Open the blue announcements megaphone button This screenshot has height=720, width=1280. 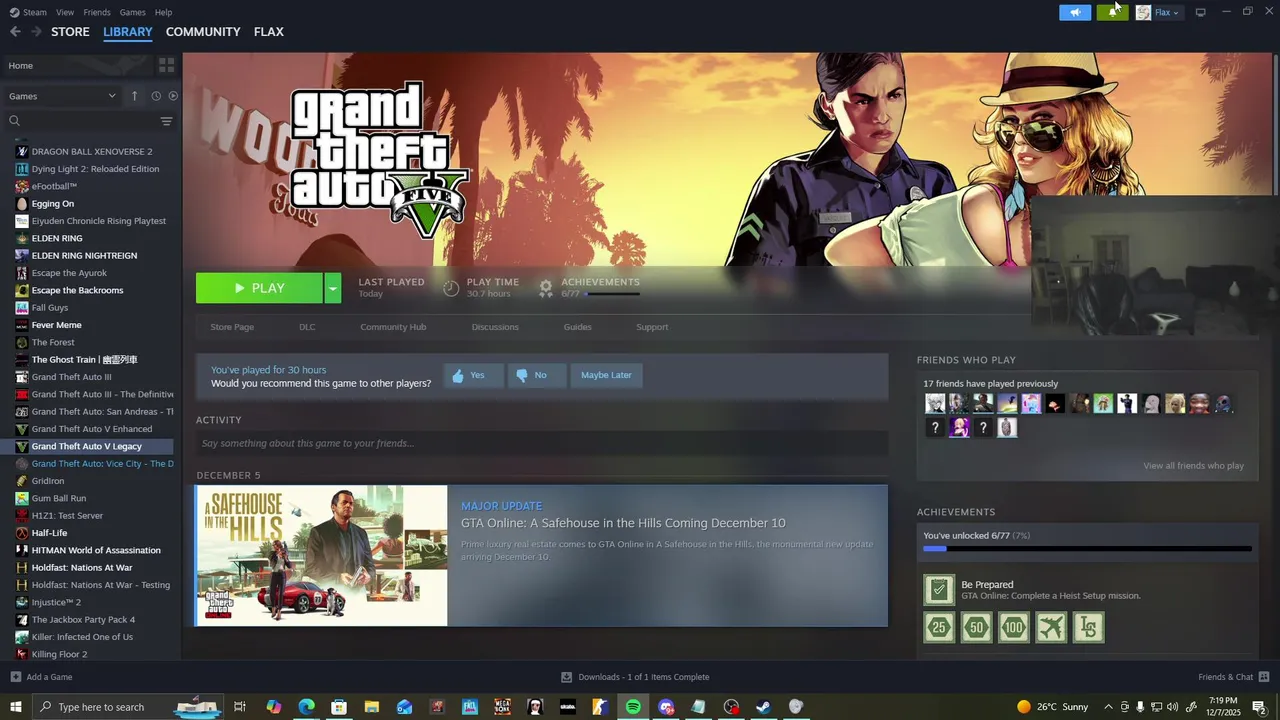(1075, 12)
